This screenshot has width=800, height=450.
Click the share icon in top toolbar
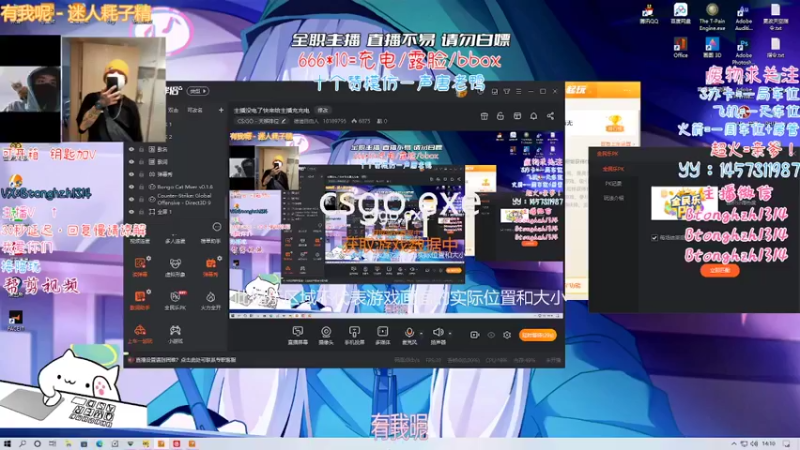click(x=551, y=116)
